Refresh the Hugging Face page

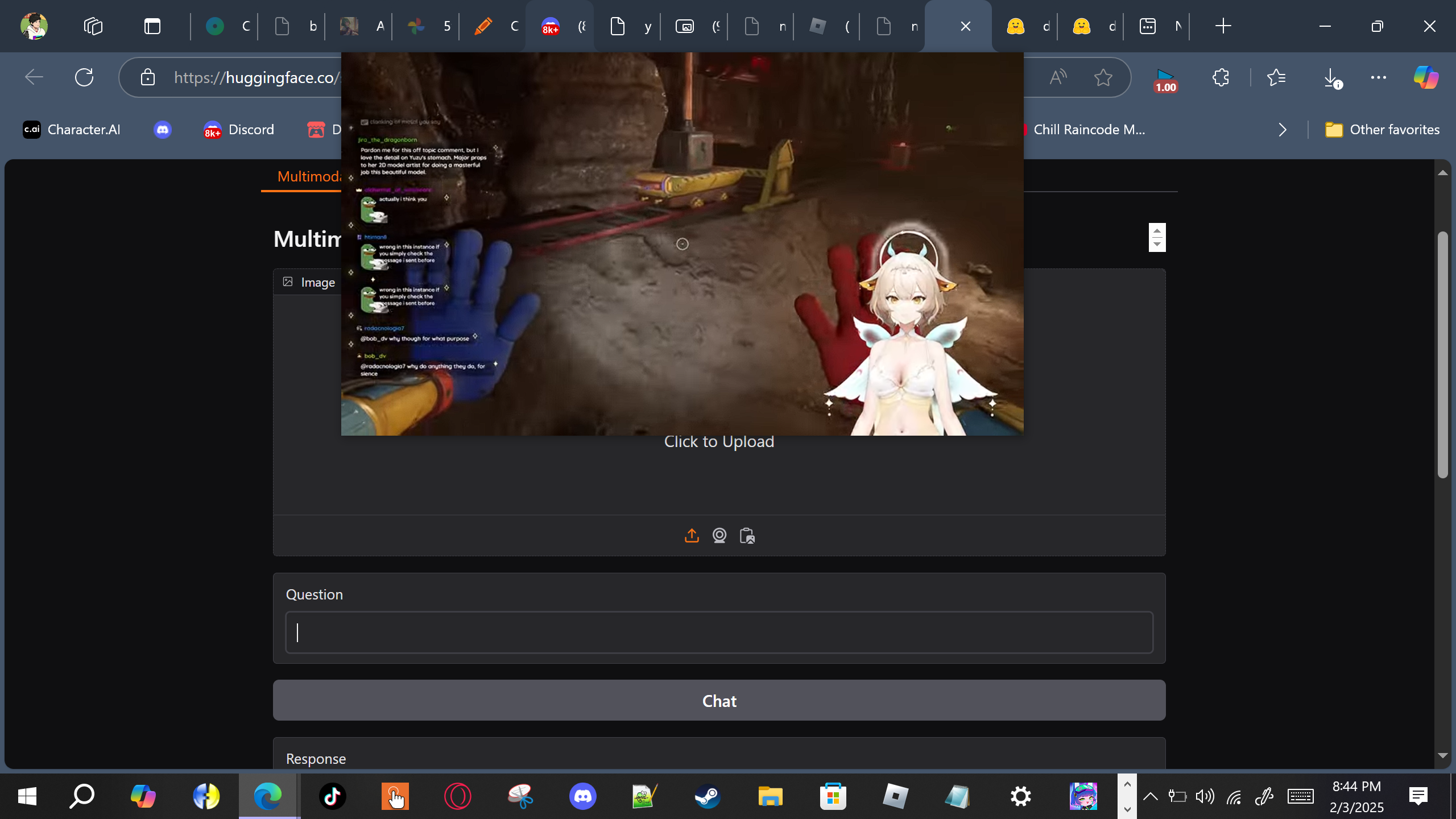coord(84,77)
